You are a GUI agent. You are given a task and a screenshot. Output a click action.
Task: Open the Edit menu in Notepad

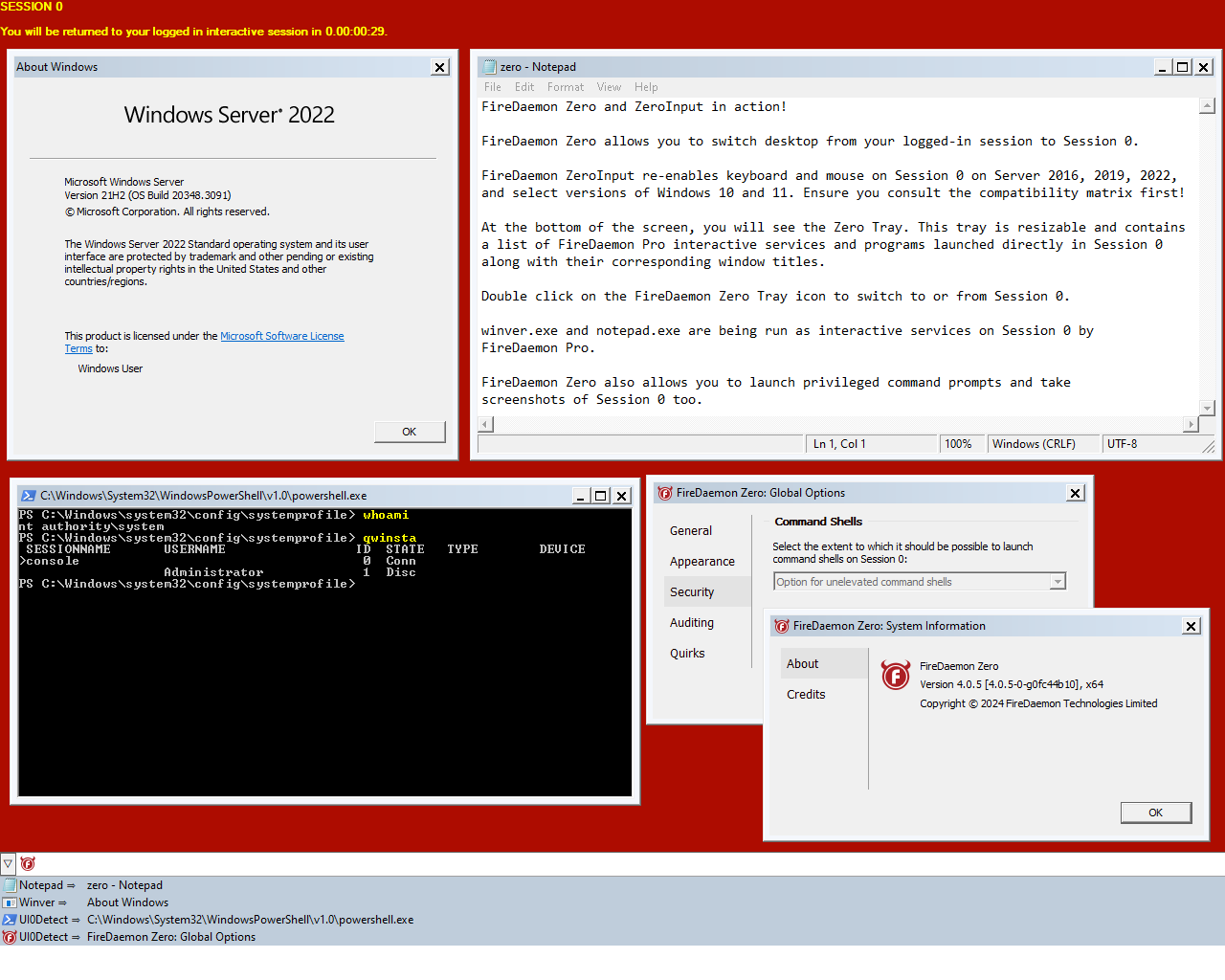524,87
